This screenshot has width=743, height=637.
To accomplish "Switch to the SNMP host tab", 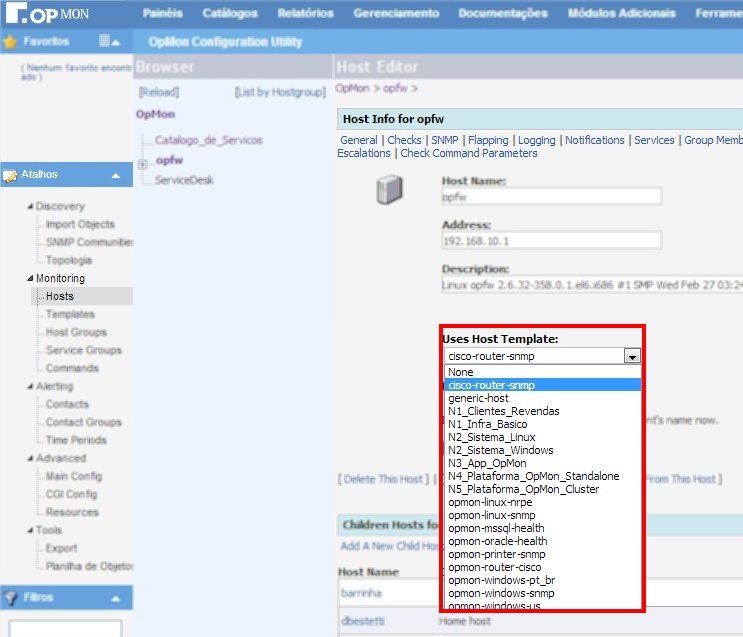I will 444,140.
